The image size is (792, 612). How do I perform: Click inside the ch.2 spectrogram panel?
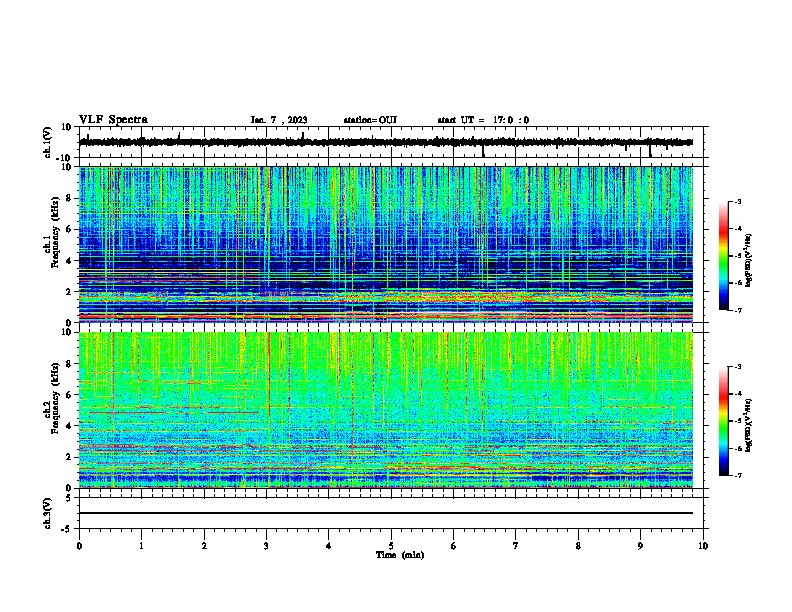coord(386,410)
